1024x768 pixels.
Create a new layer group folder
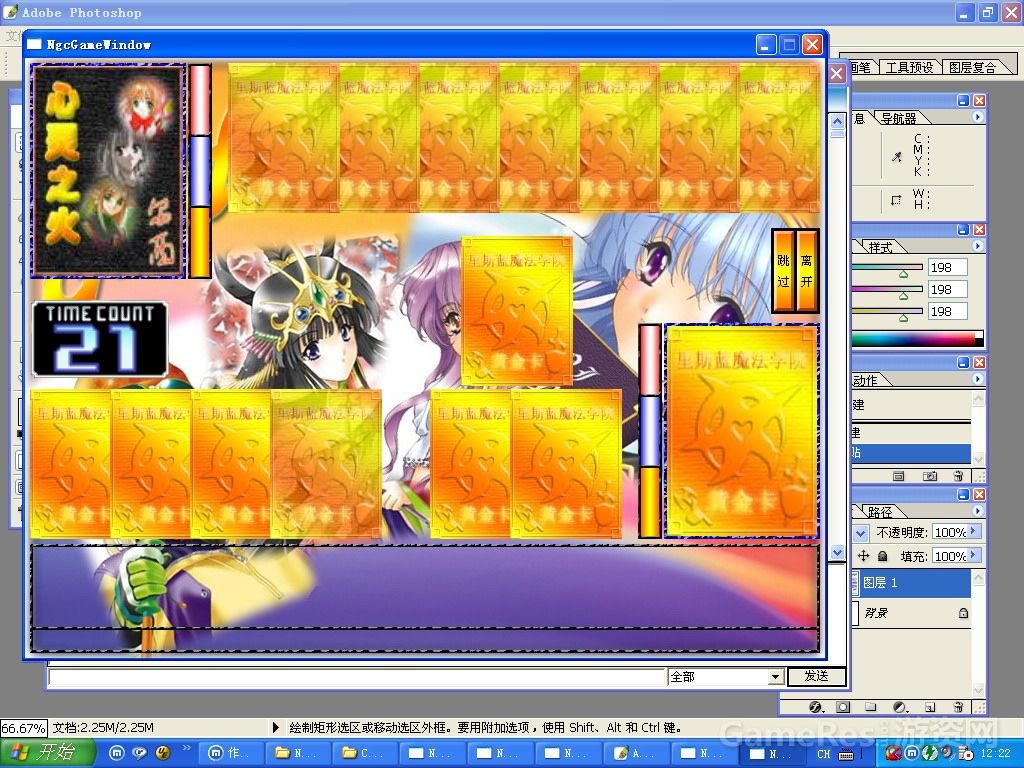click(871, 707)
